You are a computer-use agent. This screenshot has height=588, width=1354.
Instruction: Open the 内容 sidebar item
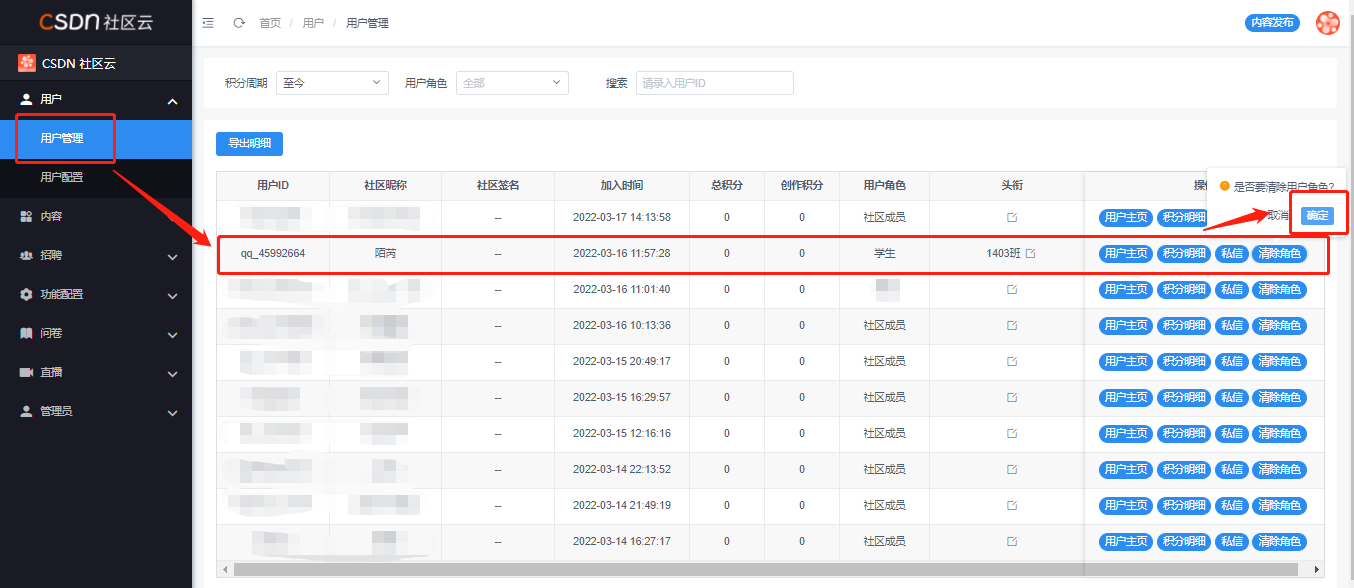(96, 216)
